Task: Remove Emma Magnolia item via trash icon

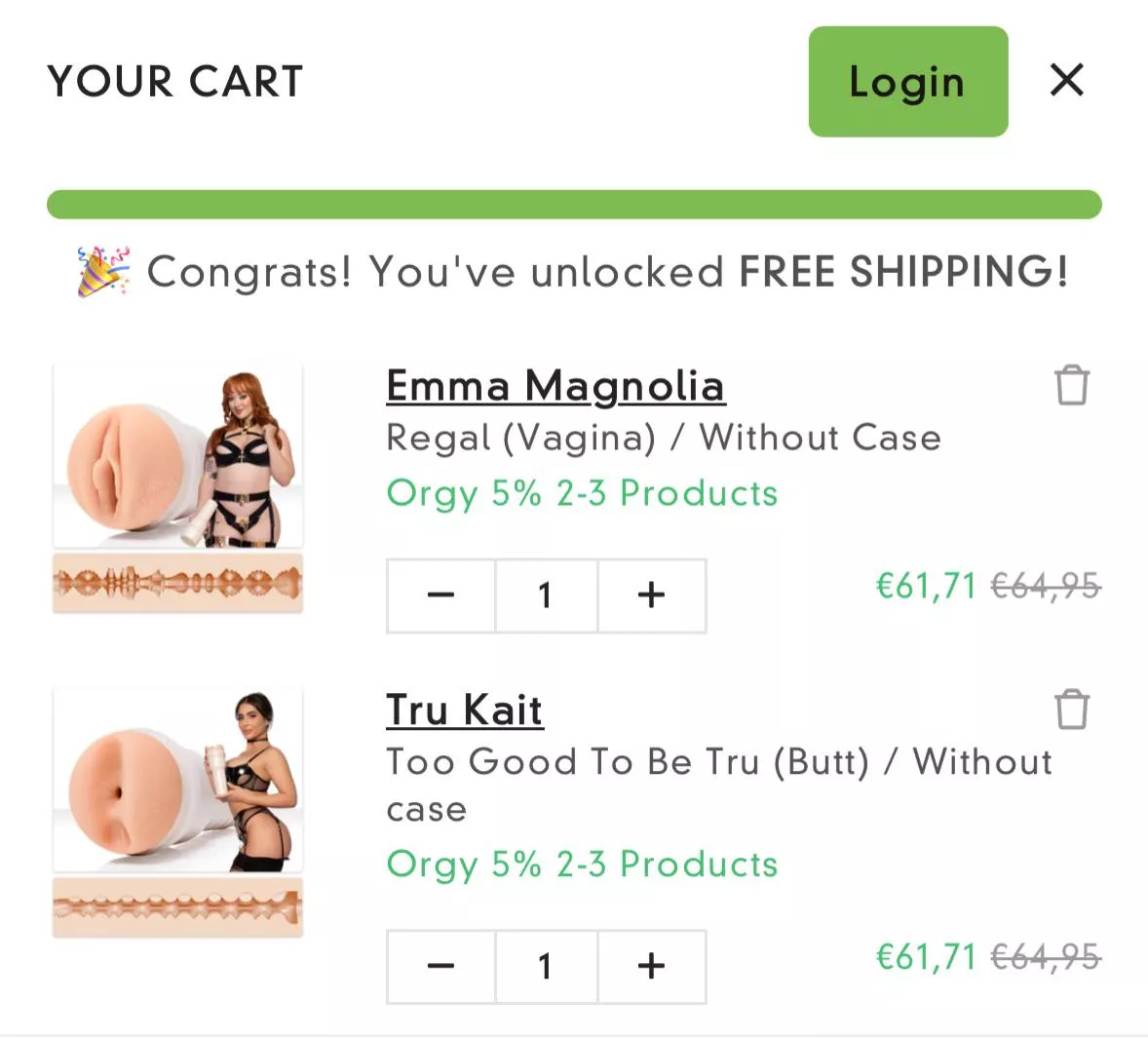Action: [x=1071, y=385]
